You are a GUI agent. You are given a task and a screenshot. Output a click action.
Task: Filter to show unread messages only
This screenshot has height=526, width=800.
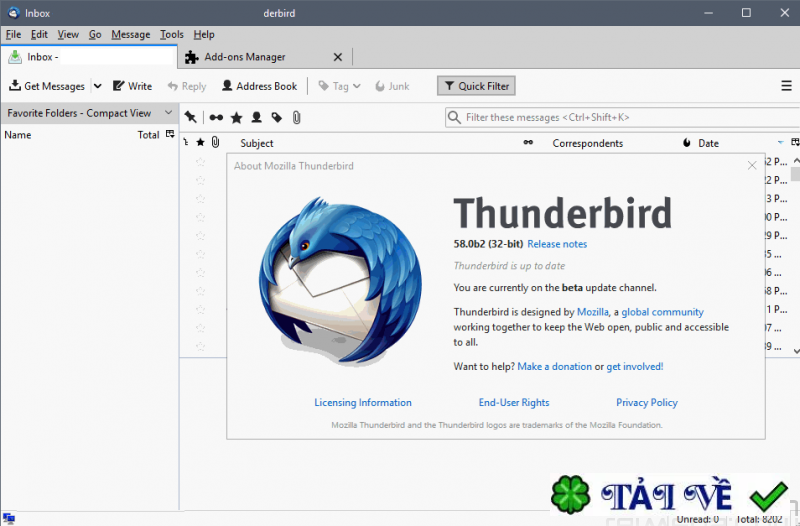pos(216,117)
